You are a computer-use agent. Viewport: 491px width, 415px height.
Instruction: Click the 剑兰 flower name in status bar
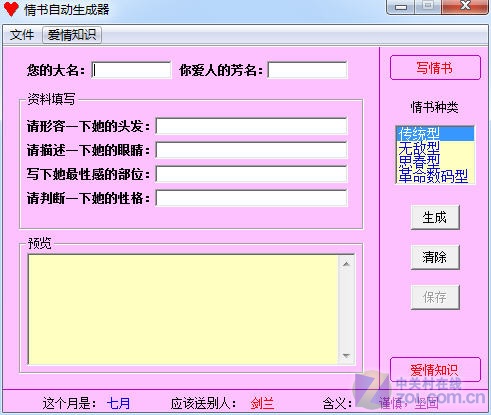(x=262, y=403)
